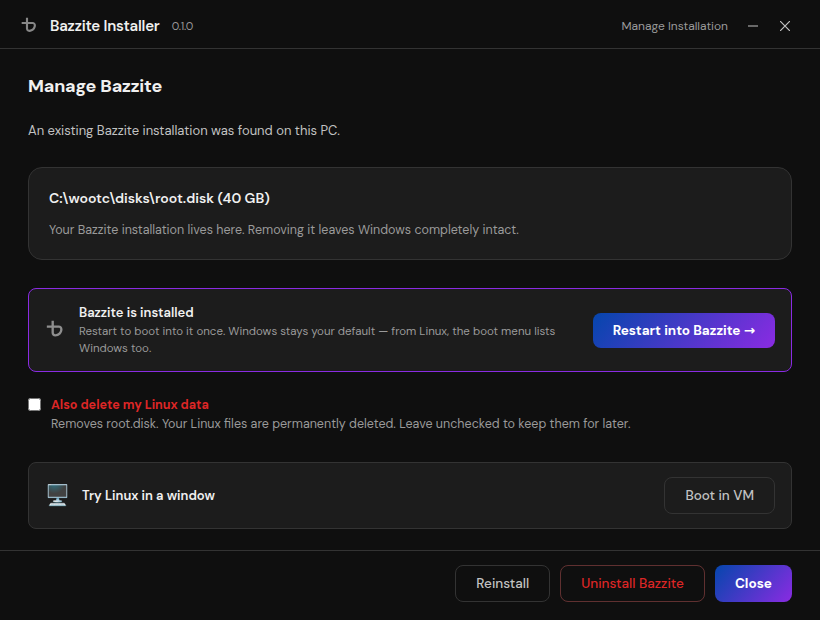The height and width of the screenshot is (620, 820).
Task: Click Restart into Bazzite button
Action: [x=684, y=330]
